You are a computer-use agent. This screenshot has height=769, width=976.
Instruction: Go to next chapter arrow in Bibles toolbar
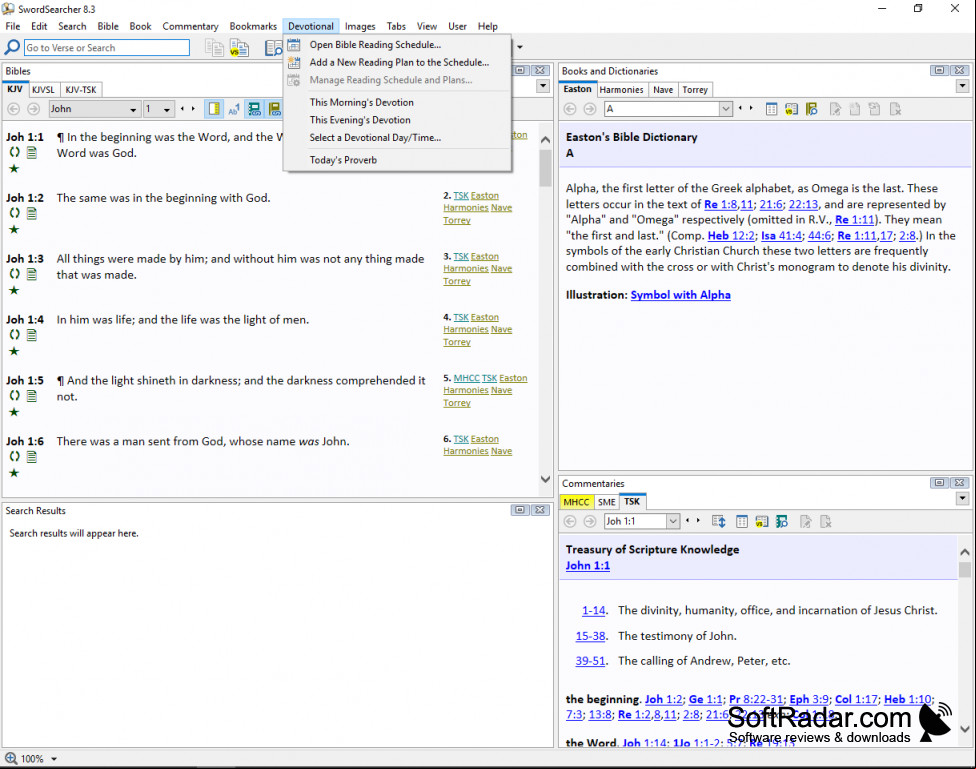click(194, 109)
